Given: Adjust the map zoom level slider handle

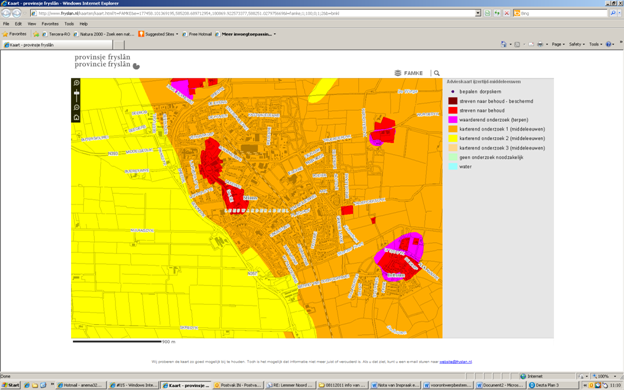Looking at the screenshot, I should pyautogui.click(x=76, y=94).
